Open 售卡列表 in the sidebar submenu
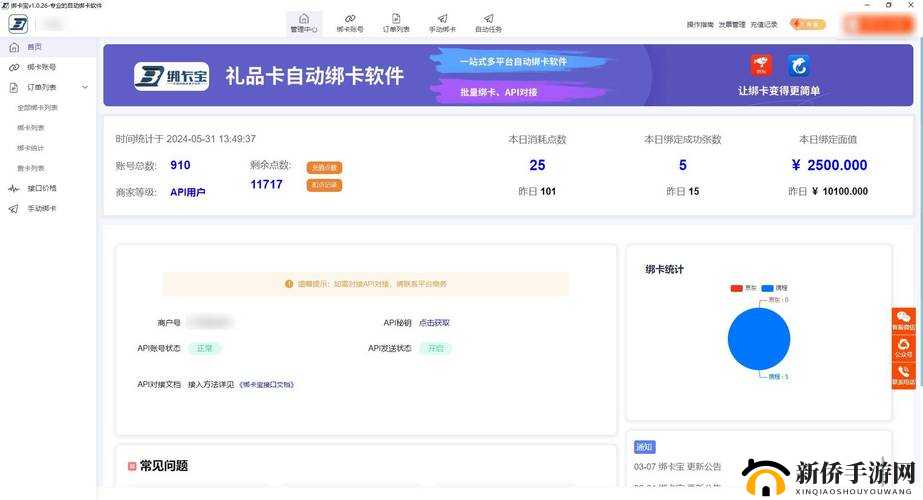 [31, 168]
